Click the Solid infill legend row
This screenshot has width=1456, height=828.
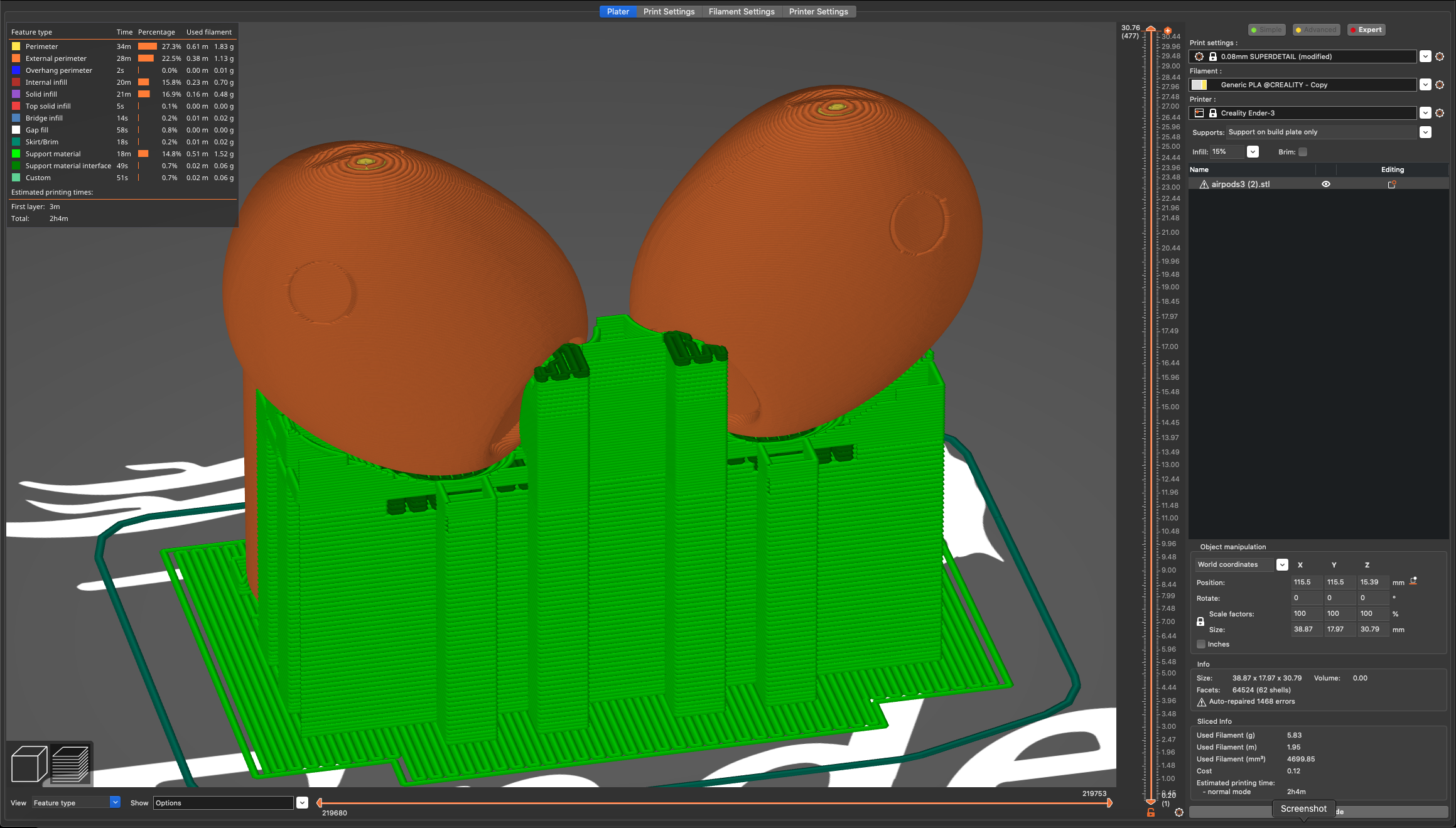coord(122,94)
